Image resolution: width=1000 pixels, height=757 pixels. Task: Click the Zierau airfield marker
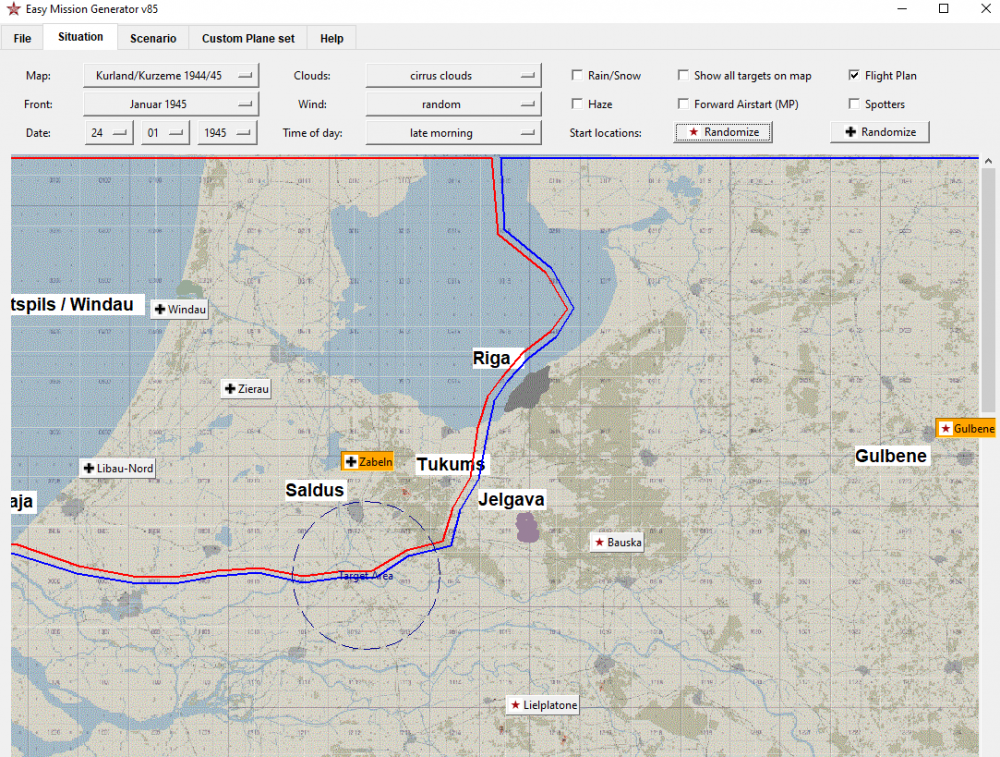click(246, 389)
